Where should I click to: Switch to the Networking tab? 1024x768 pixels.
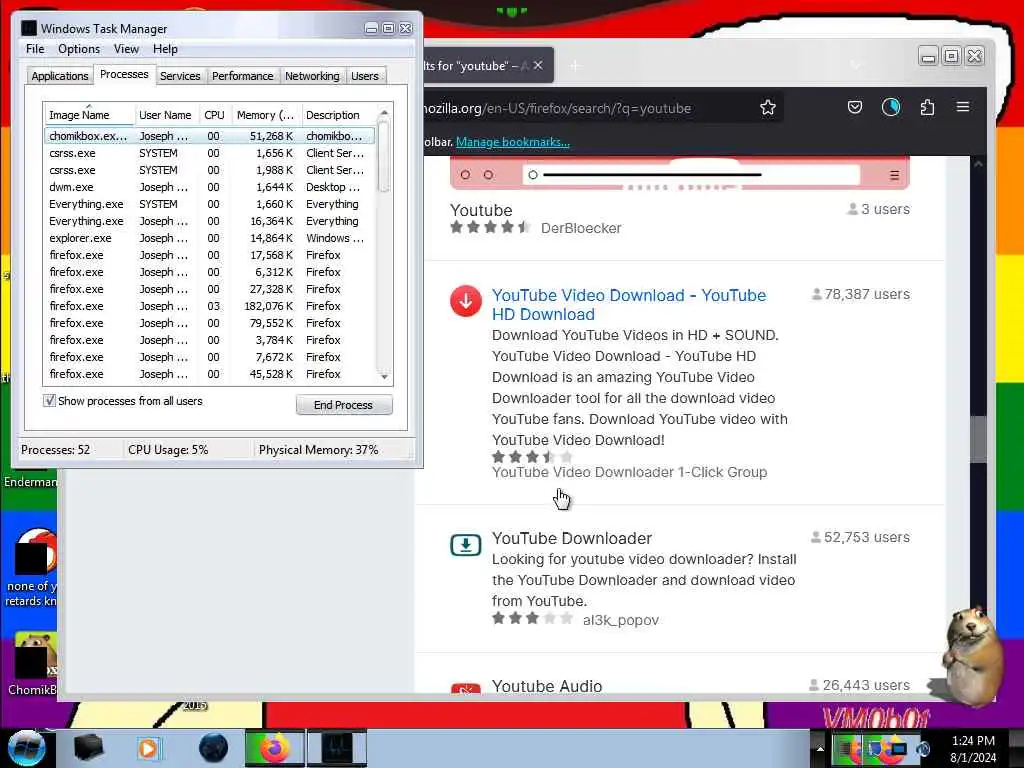click(x=312, y=76)
